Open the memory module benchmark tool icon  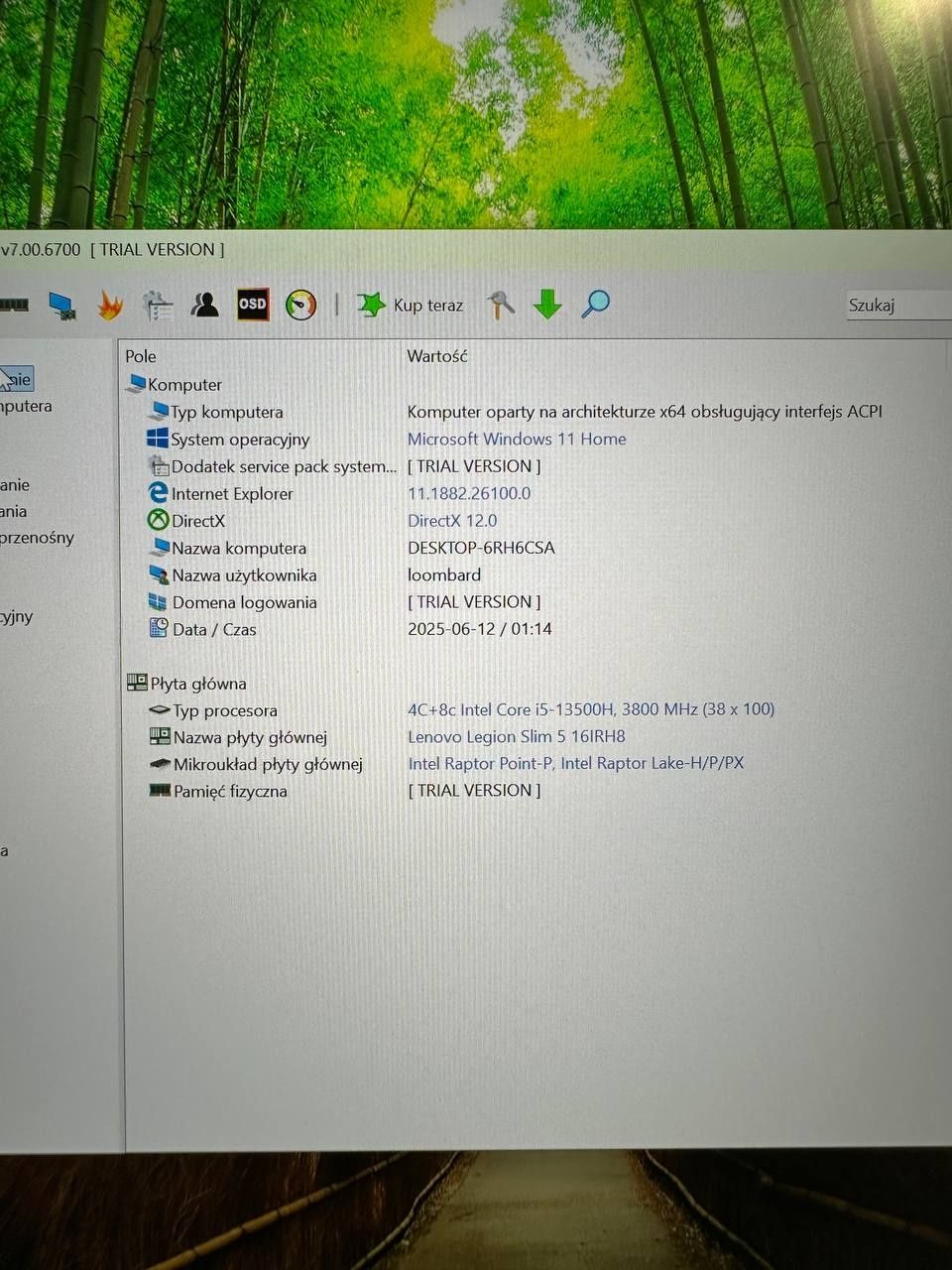click(13, 305)
